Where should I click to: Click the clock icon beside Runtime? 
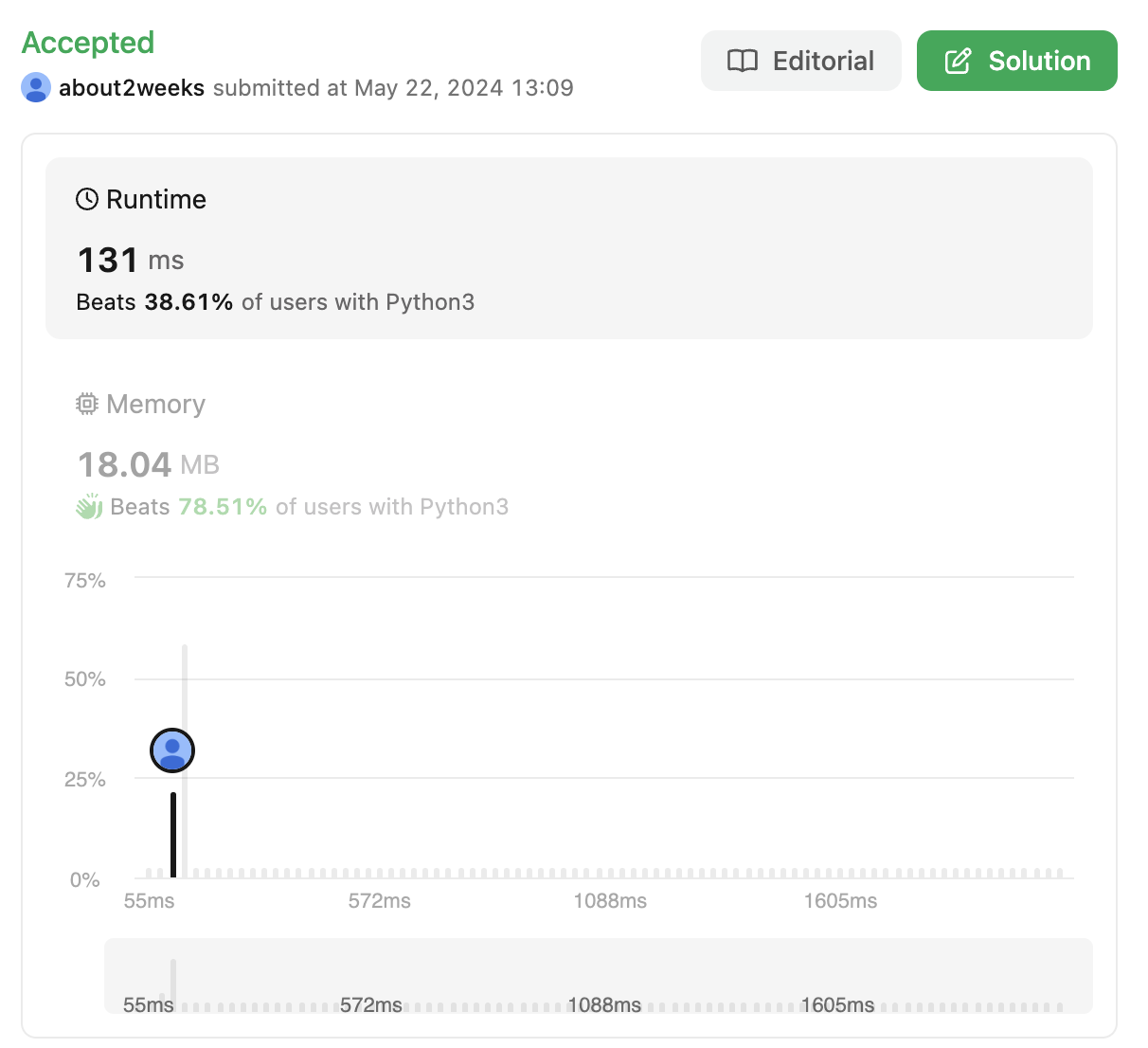pos(87,199)
